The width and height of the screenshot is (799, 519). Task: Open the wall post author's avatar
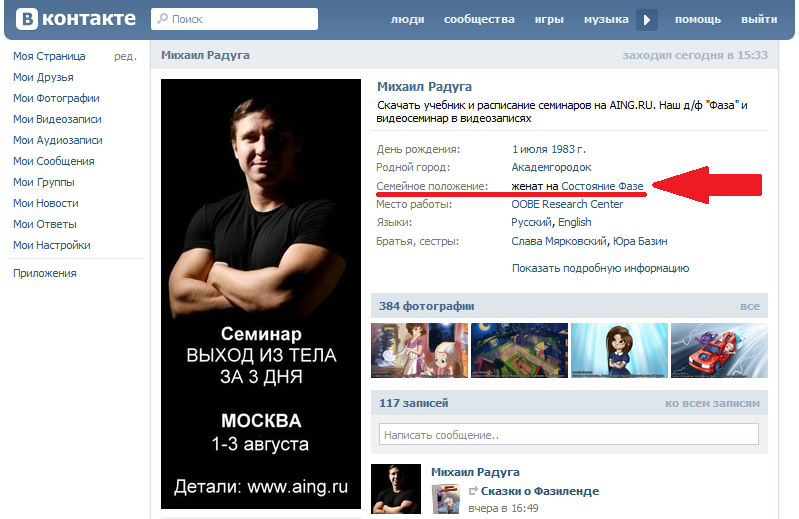click(396, 488)
